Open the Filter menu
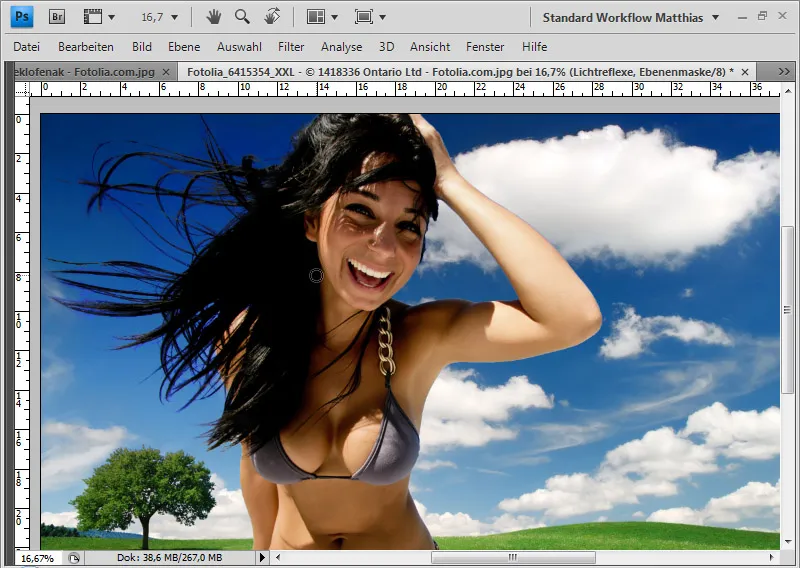The height and width of the screenshot is (568, 800). 291,47
